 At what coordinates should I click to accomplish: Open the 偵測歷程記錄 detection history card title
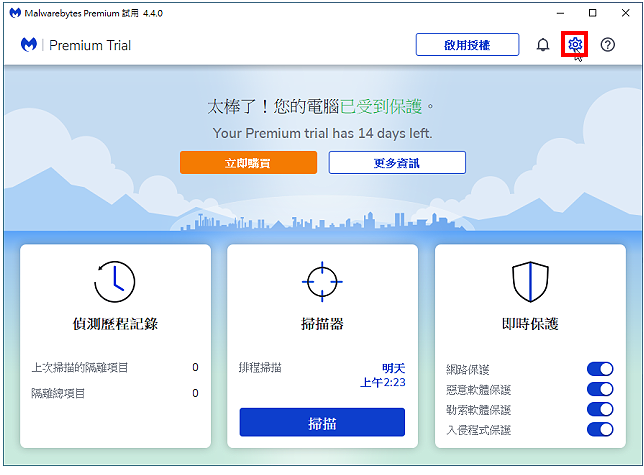tap(115, 324)
